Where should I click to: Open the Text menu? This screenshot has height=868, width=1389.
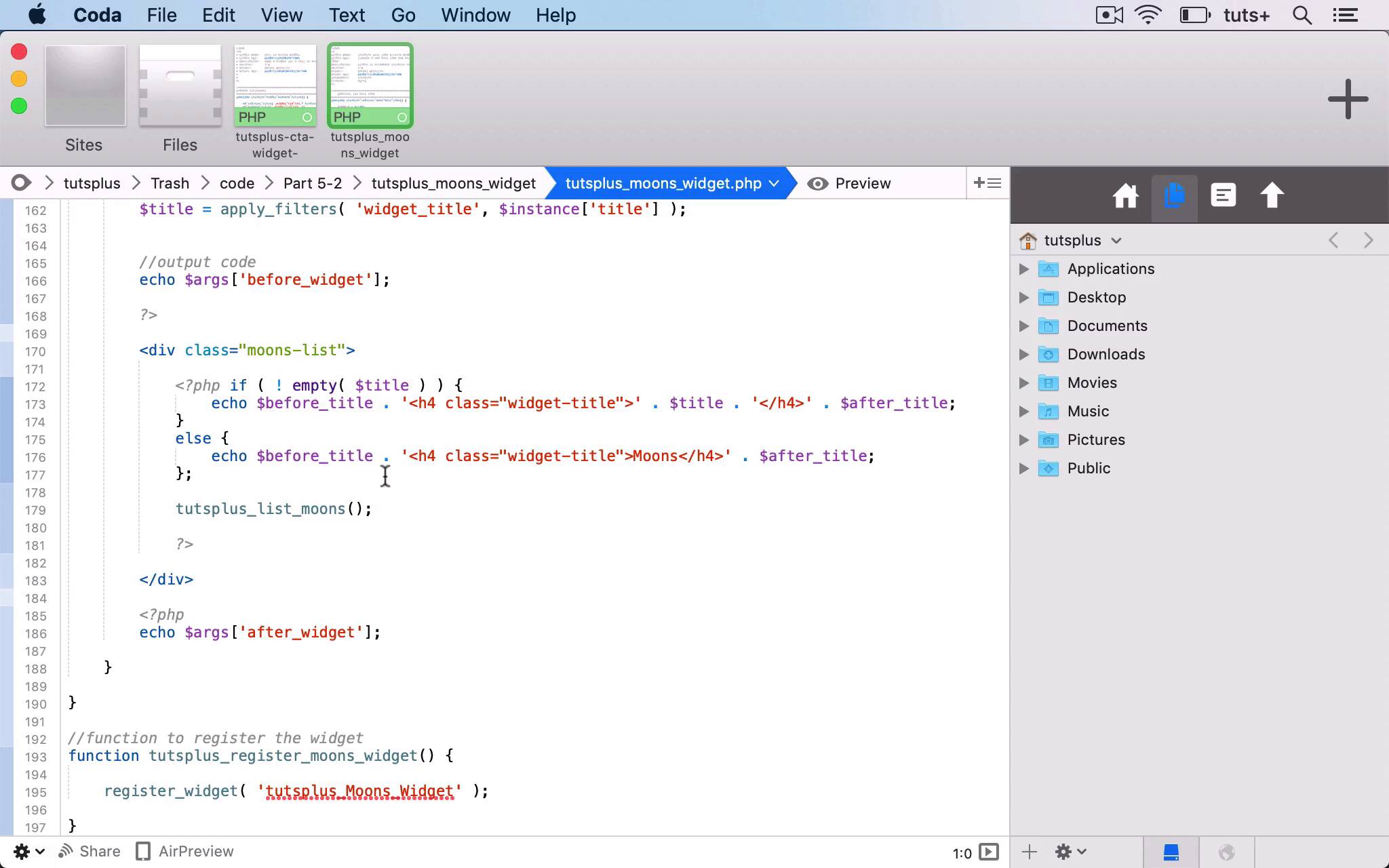click(x=347, y=15)
